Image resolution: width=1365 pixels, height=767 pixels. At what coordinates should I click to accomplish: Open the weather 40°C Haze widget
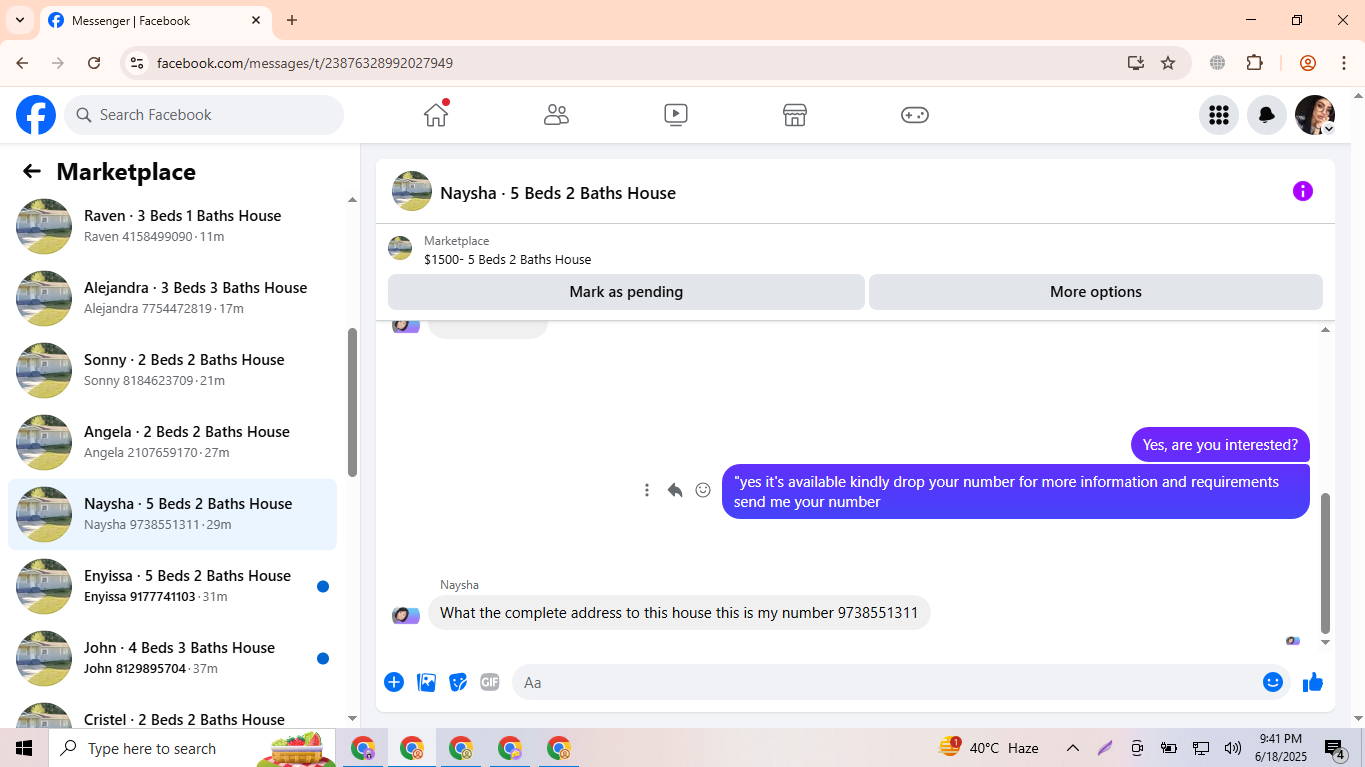pos(988,748)
